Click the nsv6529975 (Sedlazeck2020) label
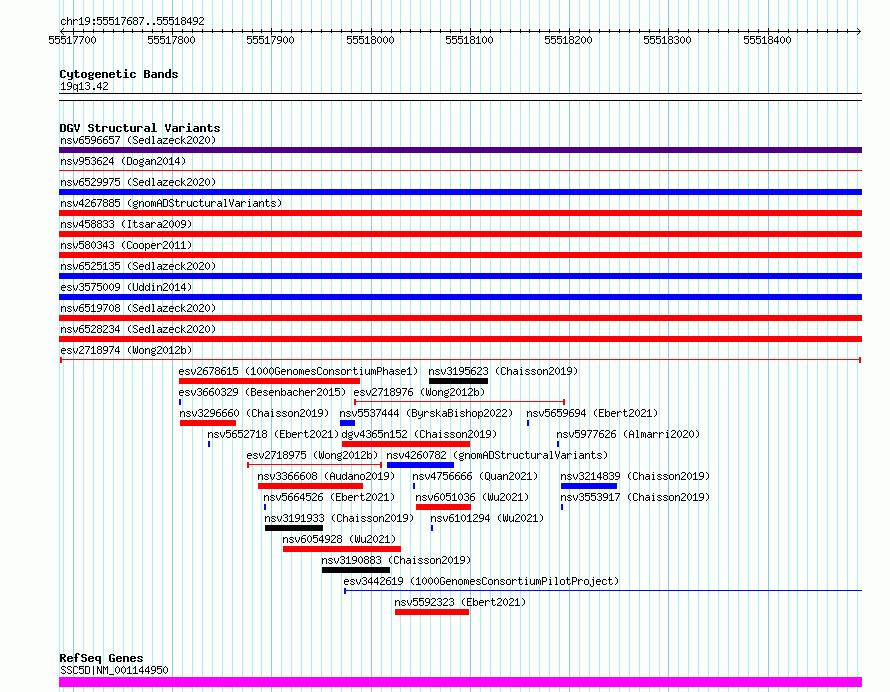890x692 pixels. (x=138, y=182)
